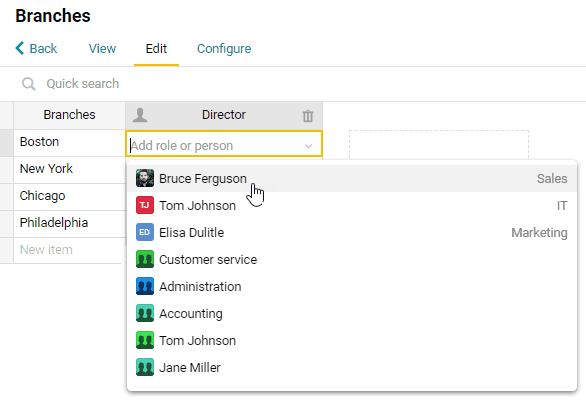Image resolution: width=586 pixels, height=402 pixels.
Task: Select Tom Johnson from IT department
Action: pyautogui.click(x=352, y=205)
